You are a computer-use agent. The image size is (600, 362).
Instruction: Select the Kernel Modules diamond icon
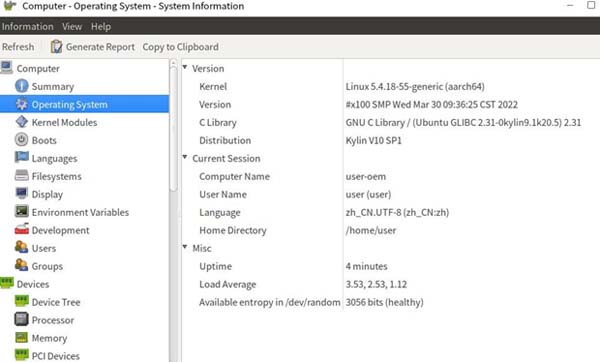coord(21,122)
